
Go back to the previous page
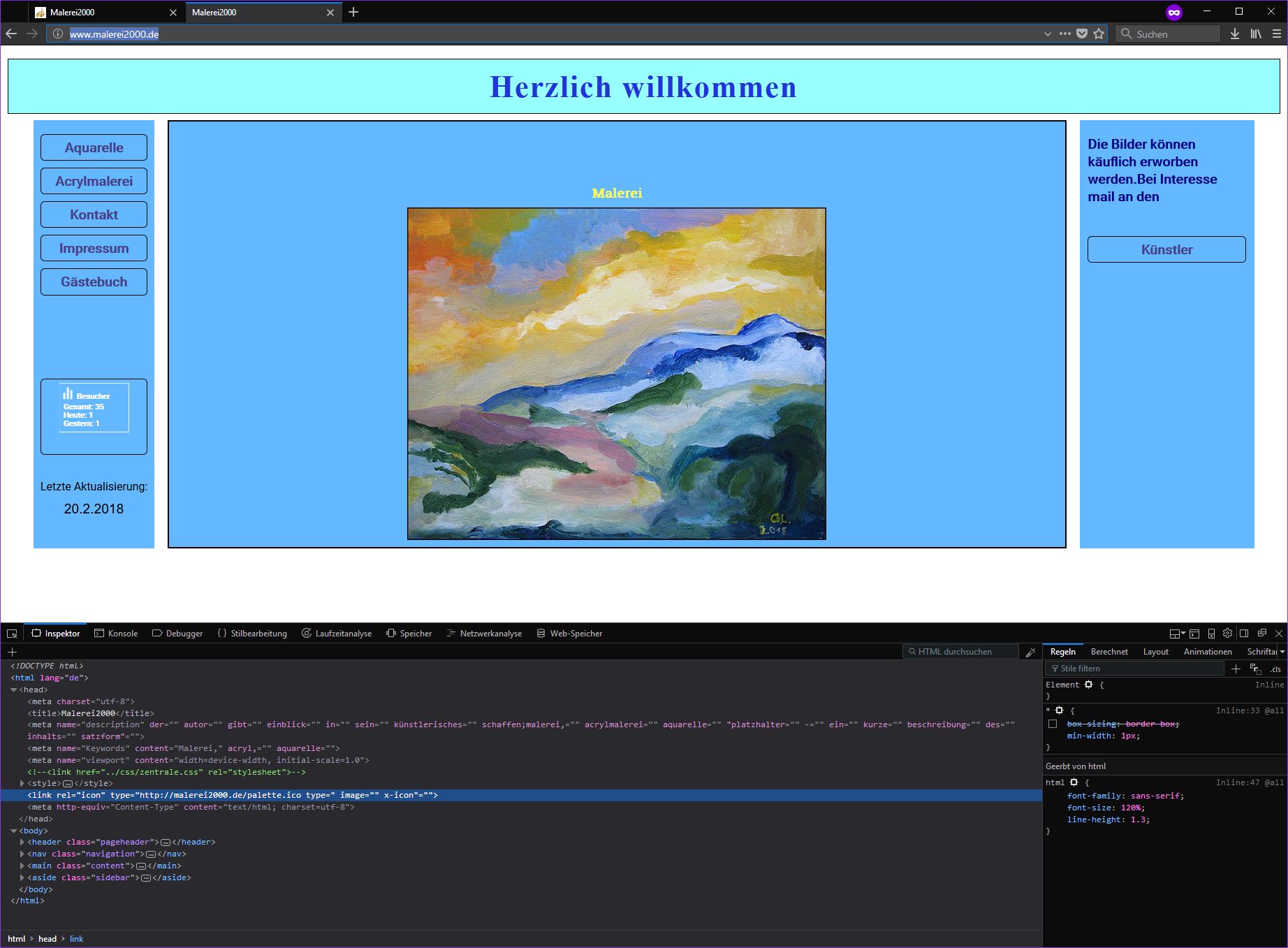[x=11, y=34]
